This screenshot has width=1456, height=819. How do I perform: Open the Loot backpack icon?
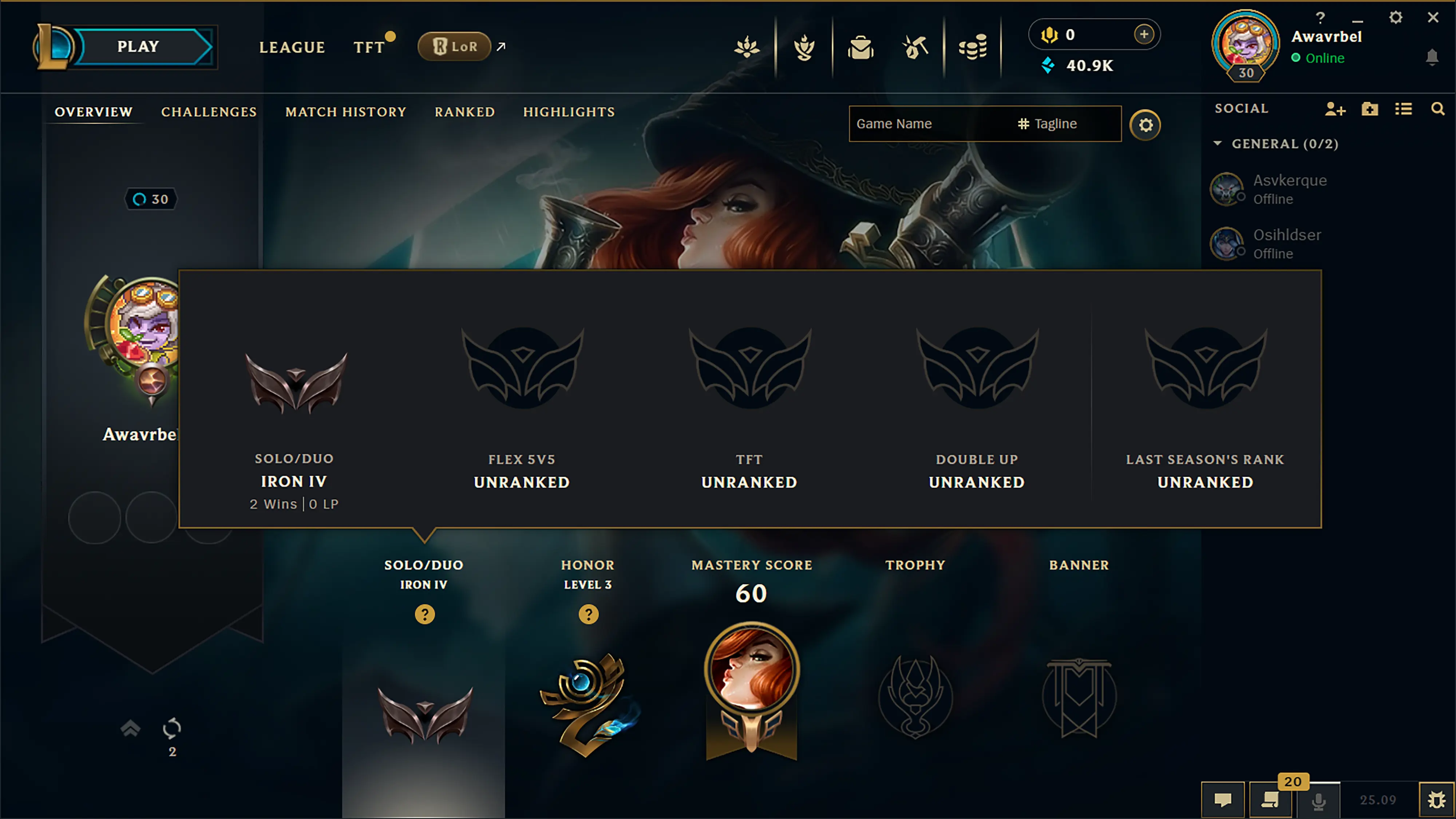pyautogui.click(x=860, y=47)
